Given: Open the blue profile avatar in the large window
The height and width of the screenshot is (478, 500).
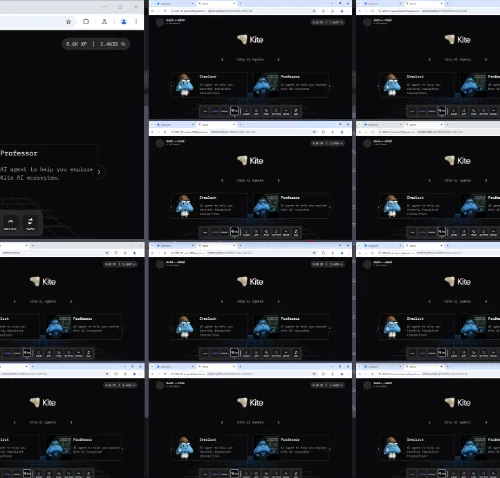Looking at the screenshot, I should [x=124, y=22].
